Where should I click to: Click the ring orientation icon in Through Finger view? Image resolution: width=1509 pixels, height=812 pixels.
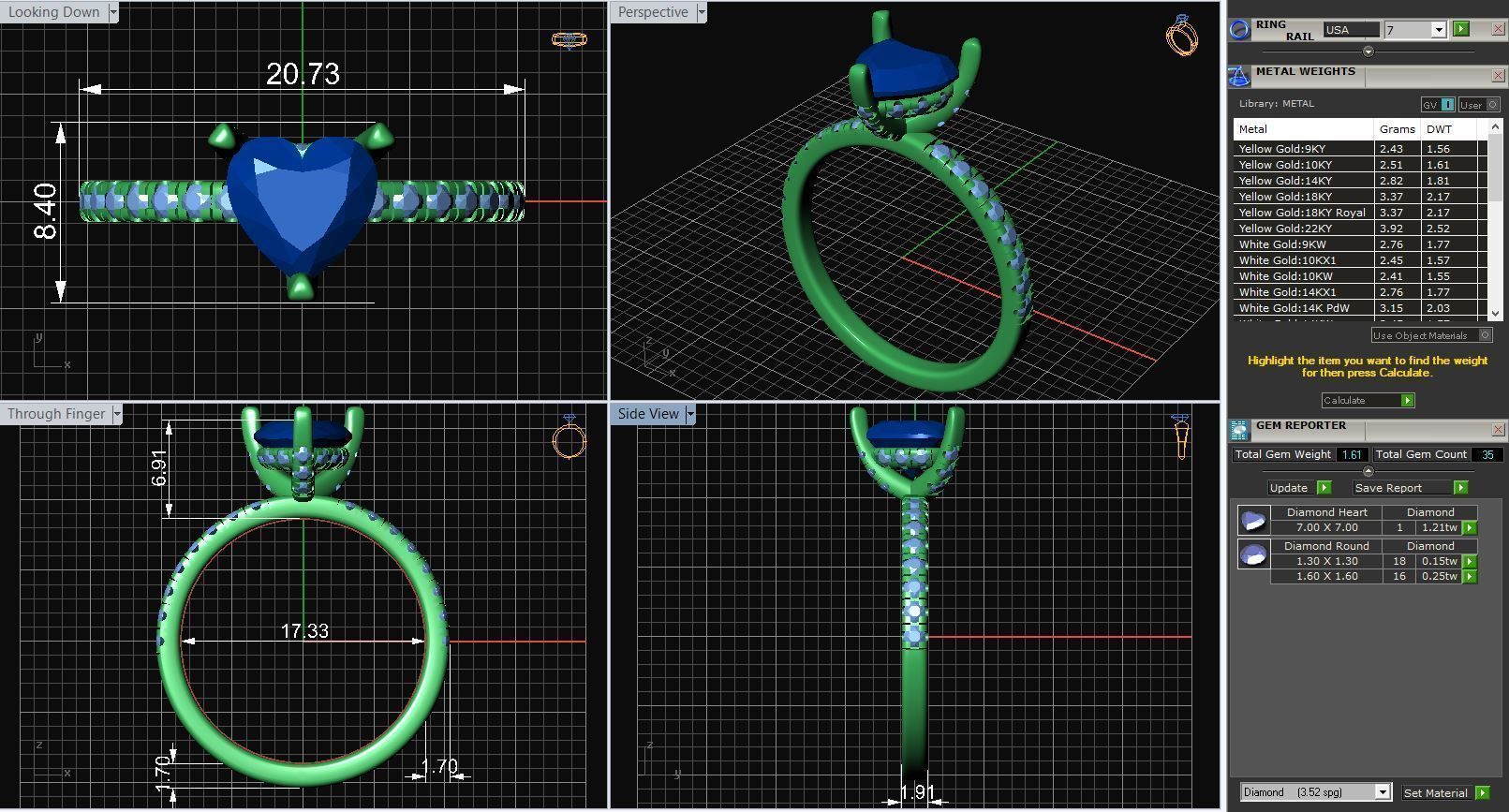[x=569, y=436]
